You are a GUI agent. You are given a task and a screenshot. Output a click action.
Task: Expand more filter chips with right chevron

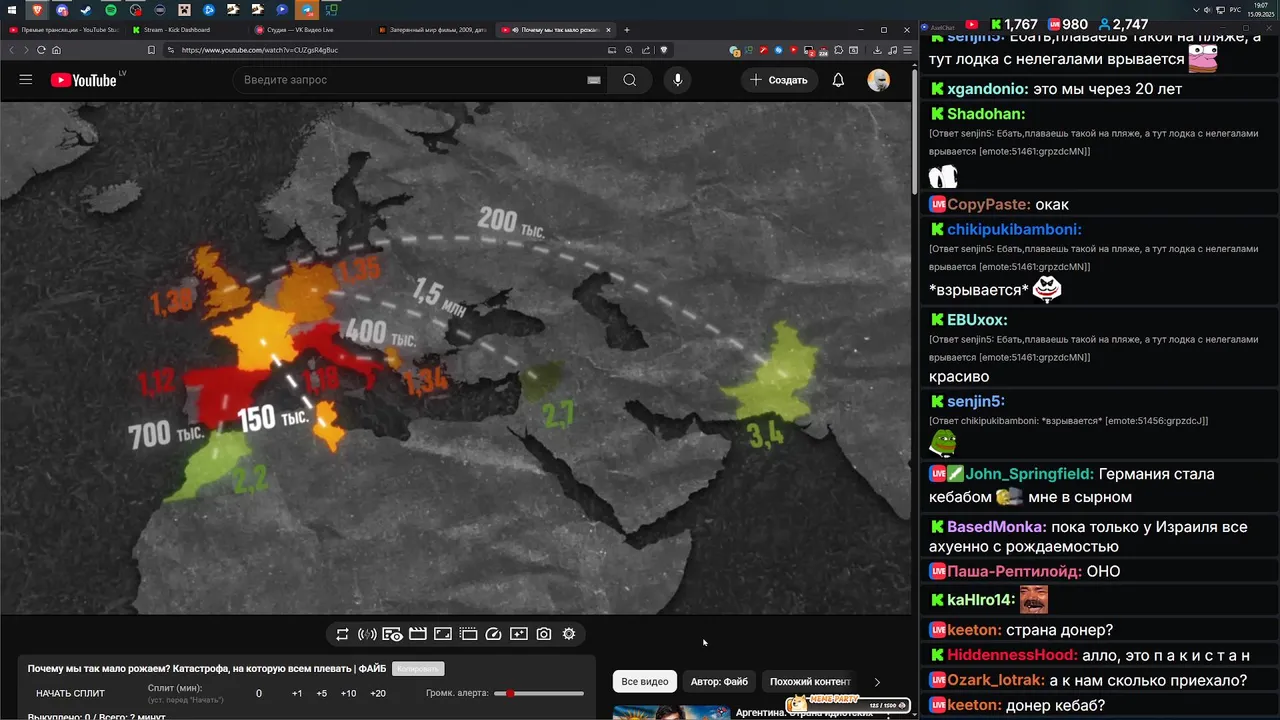coord(877,682)
